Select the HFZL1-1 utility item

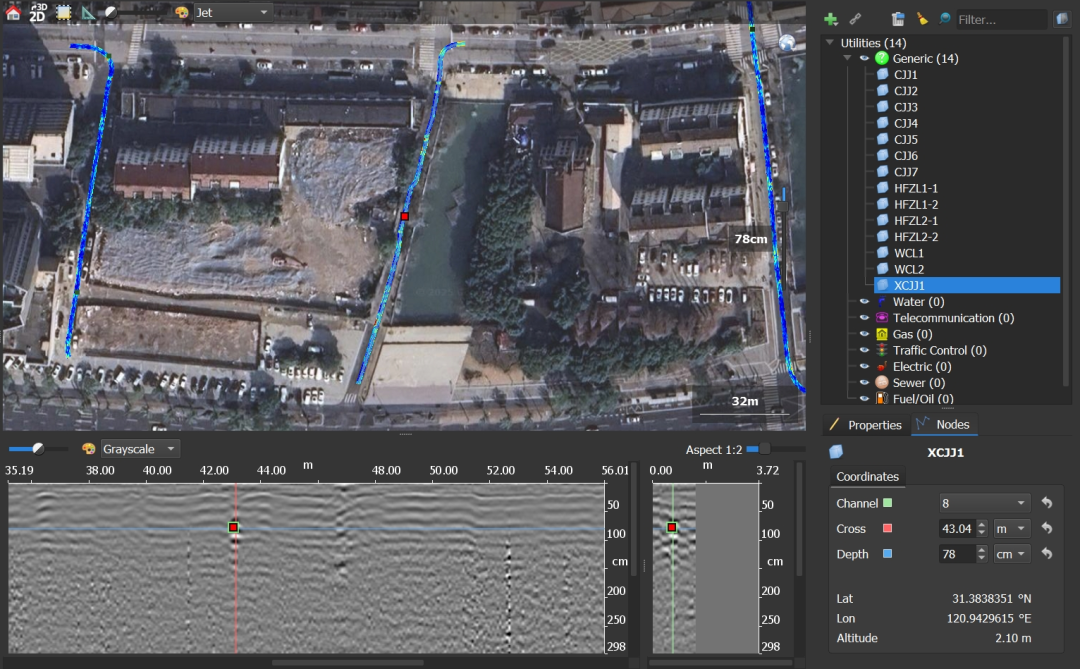point(915,188)
